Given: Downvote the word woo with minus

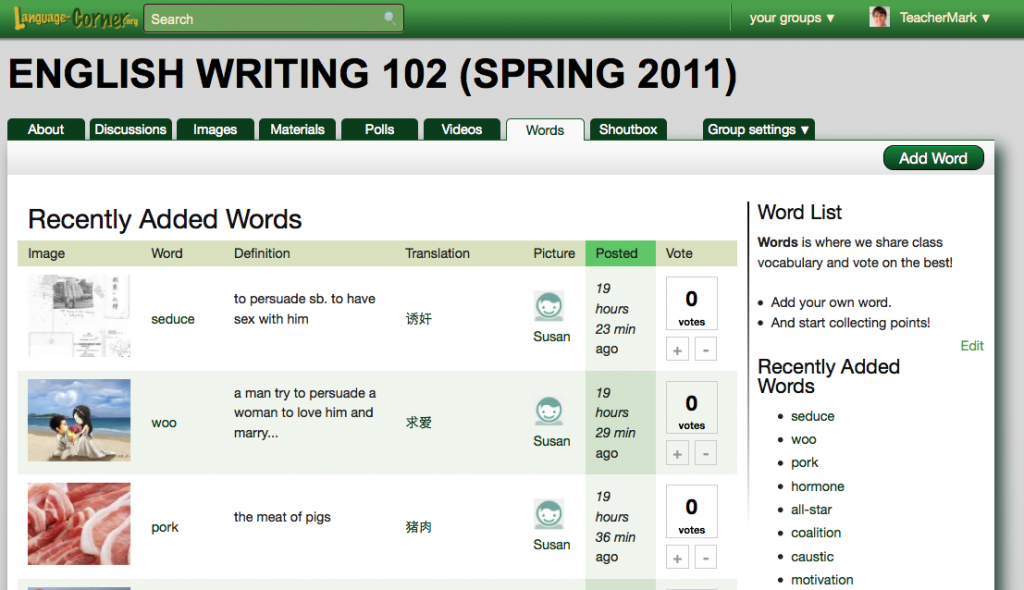Looking at the screenshot, I should tap(705, 453).
